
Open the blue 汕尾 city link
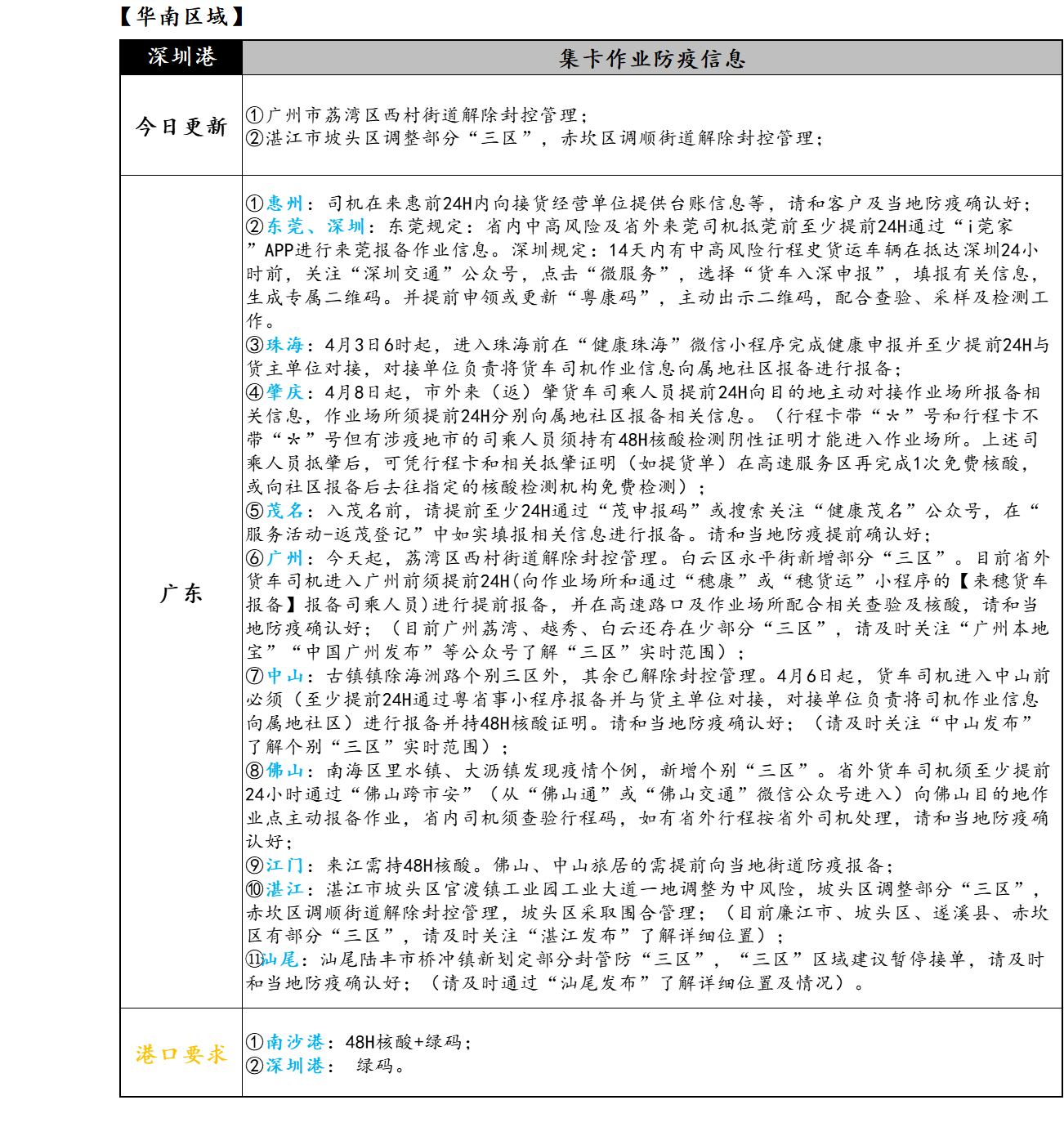(280, 959)
